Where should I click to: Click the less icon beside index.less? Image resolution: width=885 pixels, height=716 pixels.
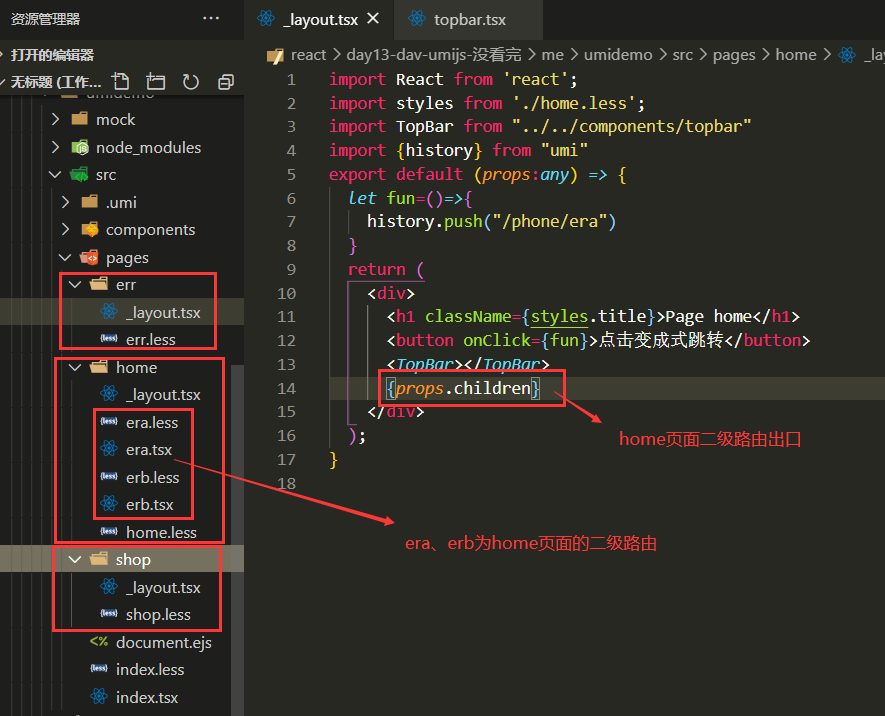click(99, 669)
